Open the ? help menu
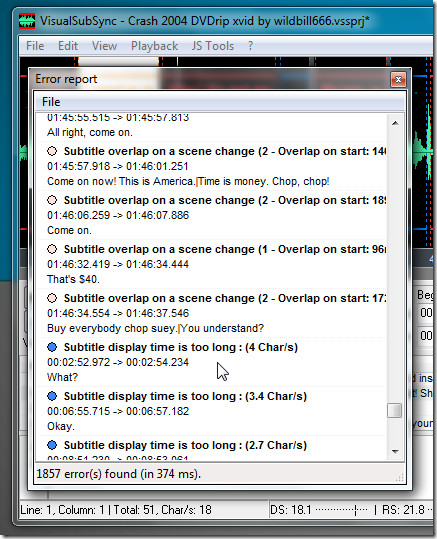 click(250, 46)
